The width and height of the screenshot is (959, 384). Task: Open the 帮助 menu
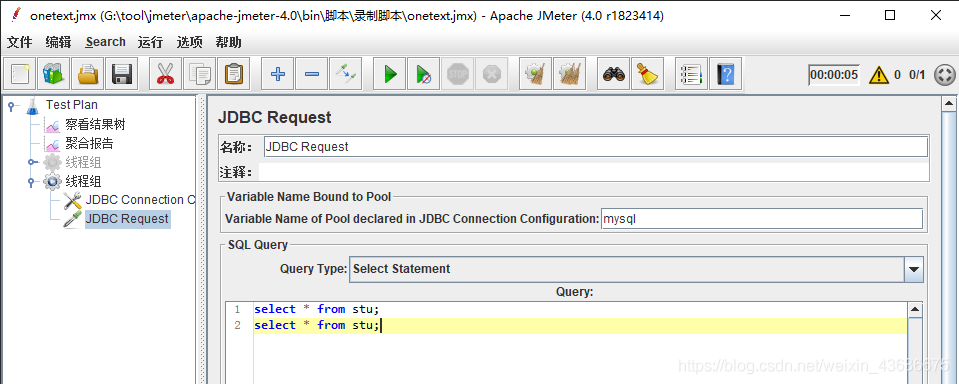(x=228, y=42)
